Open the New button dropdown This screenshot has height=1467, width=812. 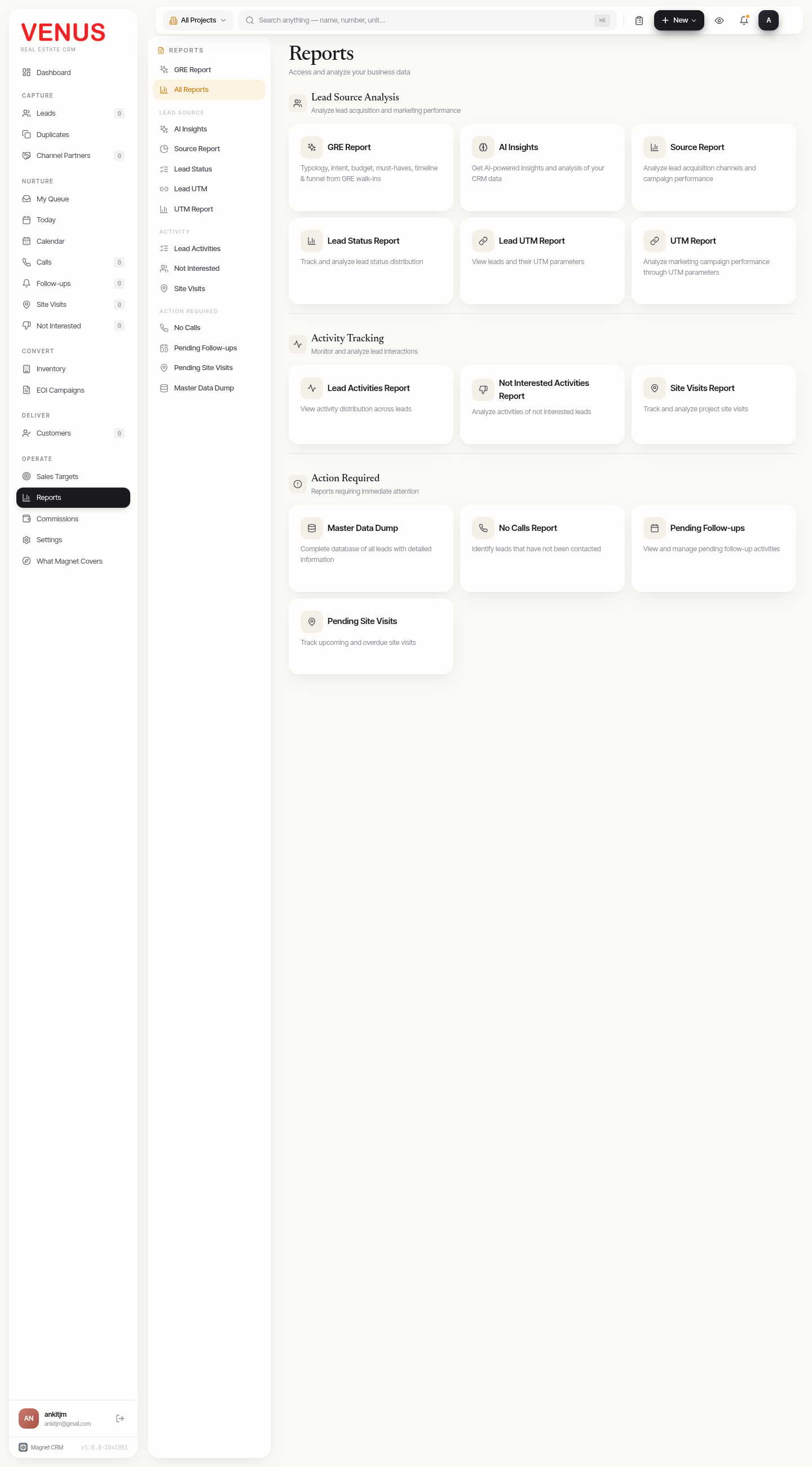coord(679,20)
